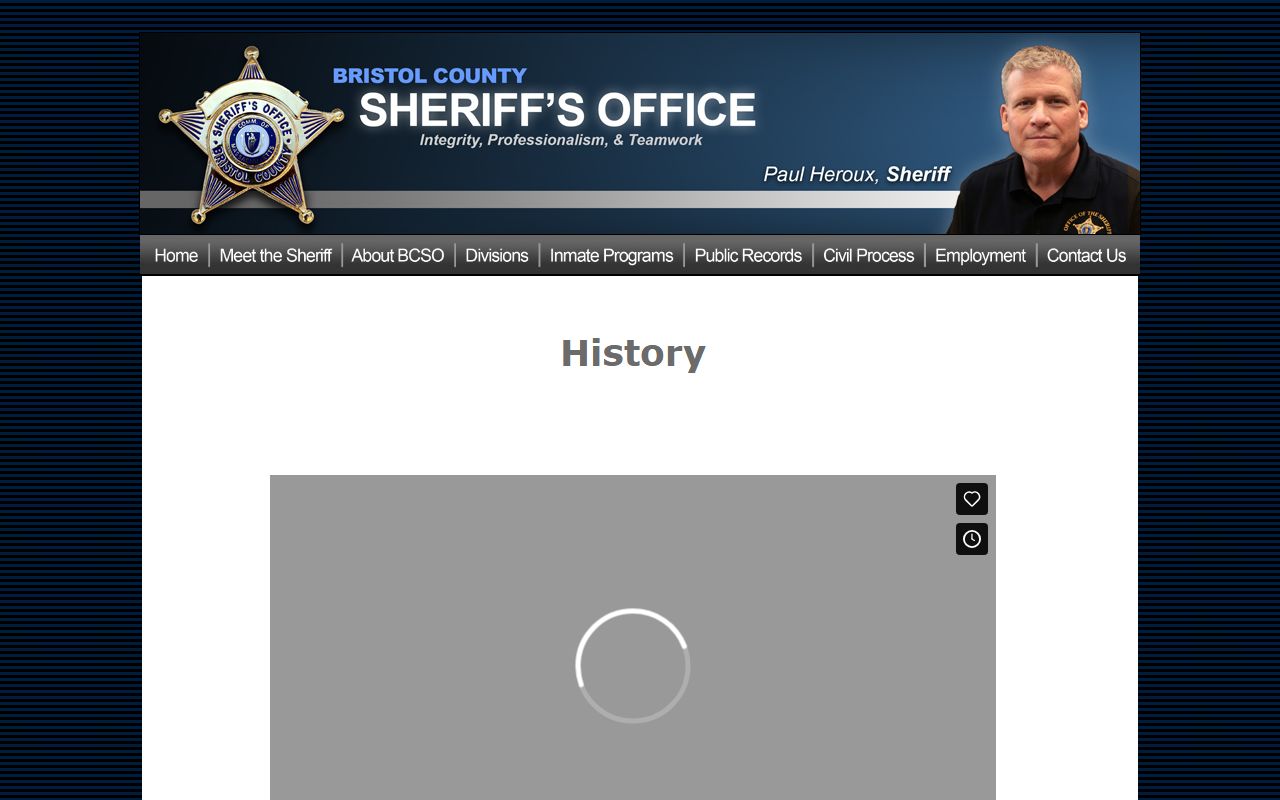Screen dimensions: 1280x800
Task: Open the Employment page
Action: (980, 256)
